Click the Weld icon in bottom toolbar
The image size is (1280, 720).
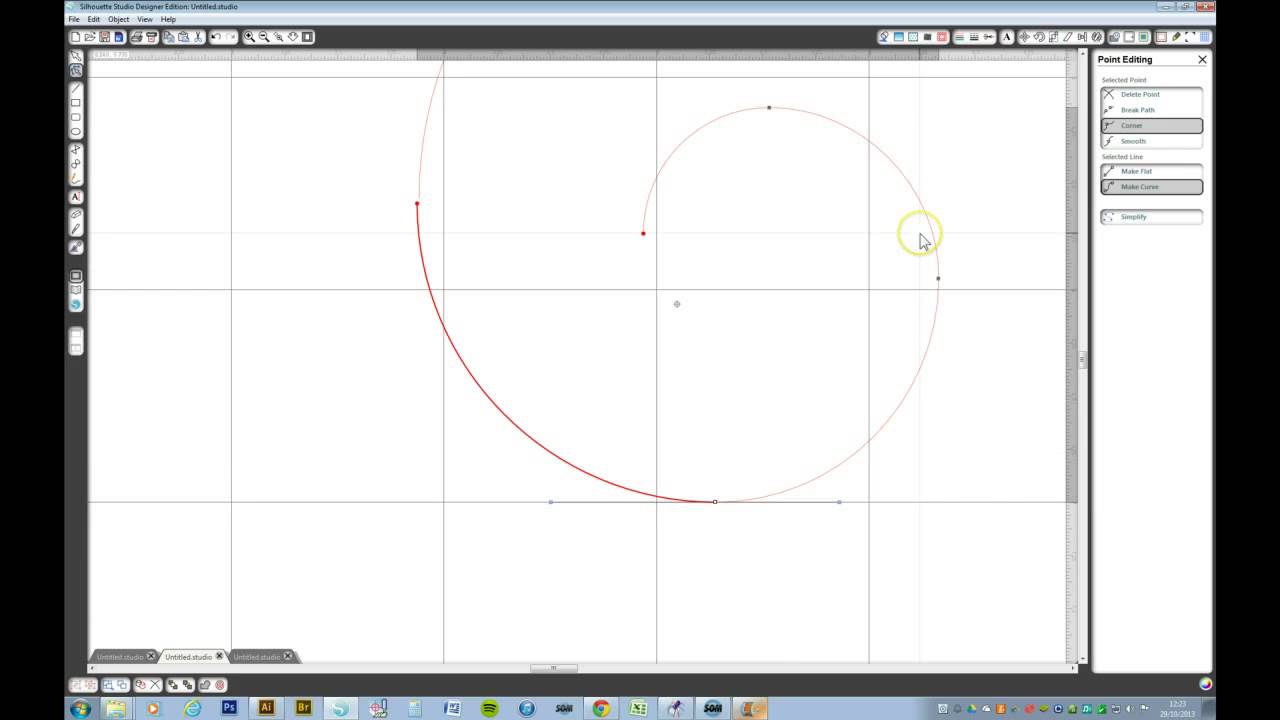point(206,685)
